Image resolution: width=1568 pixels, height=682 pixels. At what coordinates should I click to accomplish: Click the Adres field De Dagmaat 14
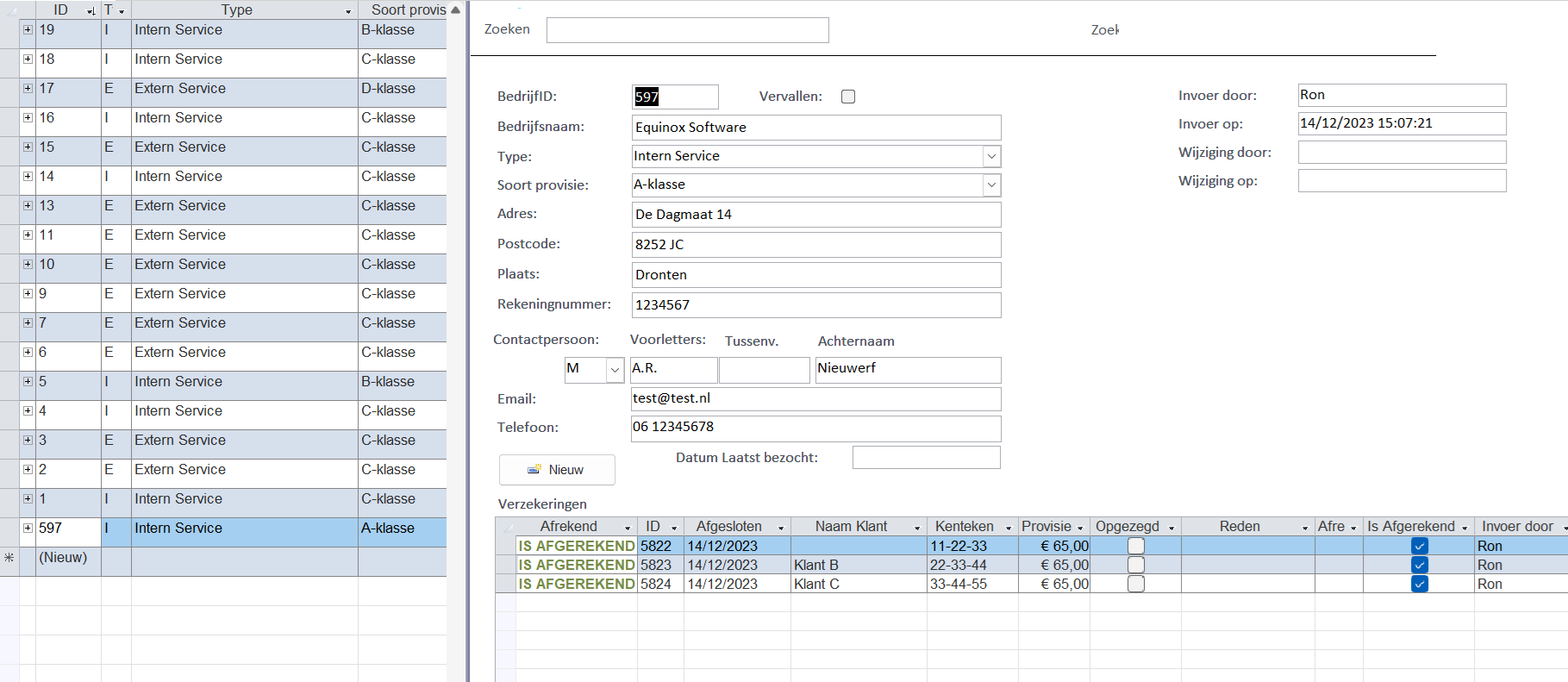816,215
